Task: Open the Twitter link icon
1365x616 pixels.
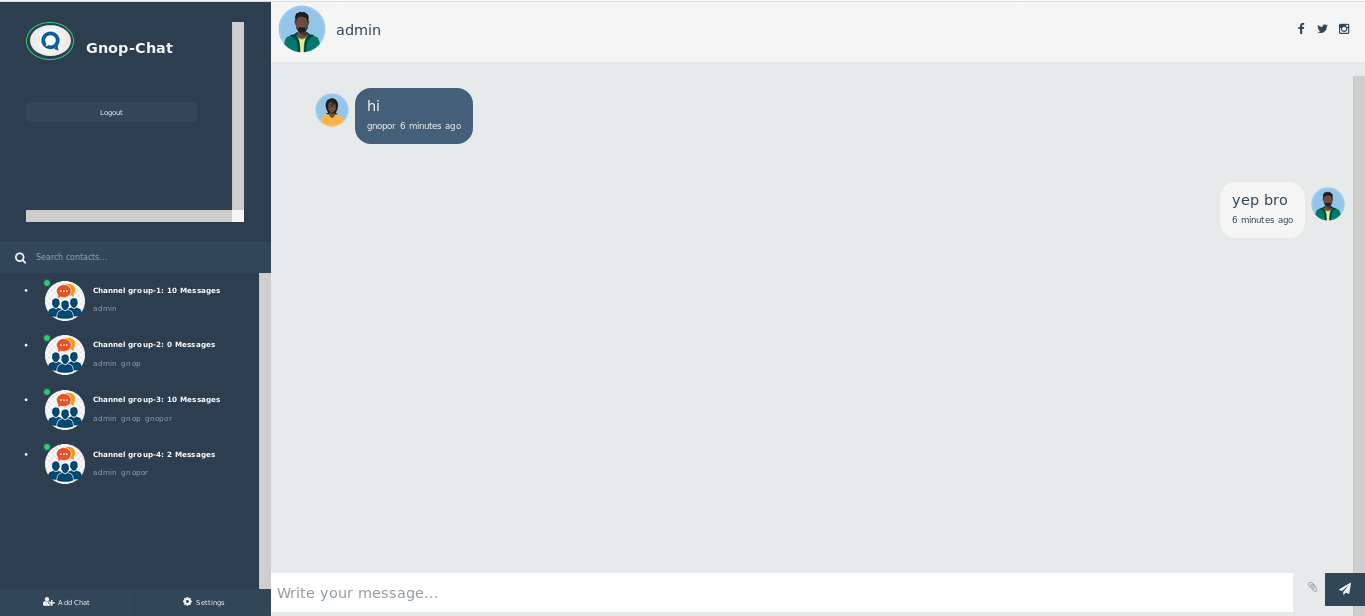Action: point(1322,29)
